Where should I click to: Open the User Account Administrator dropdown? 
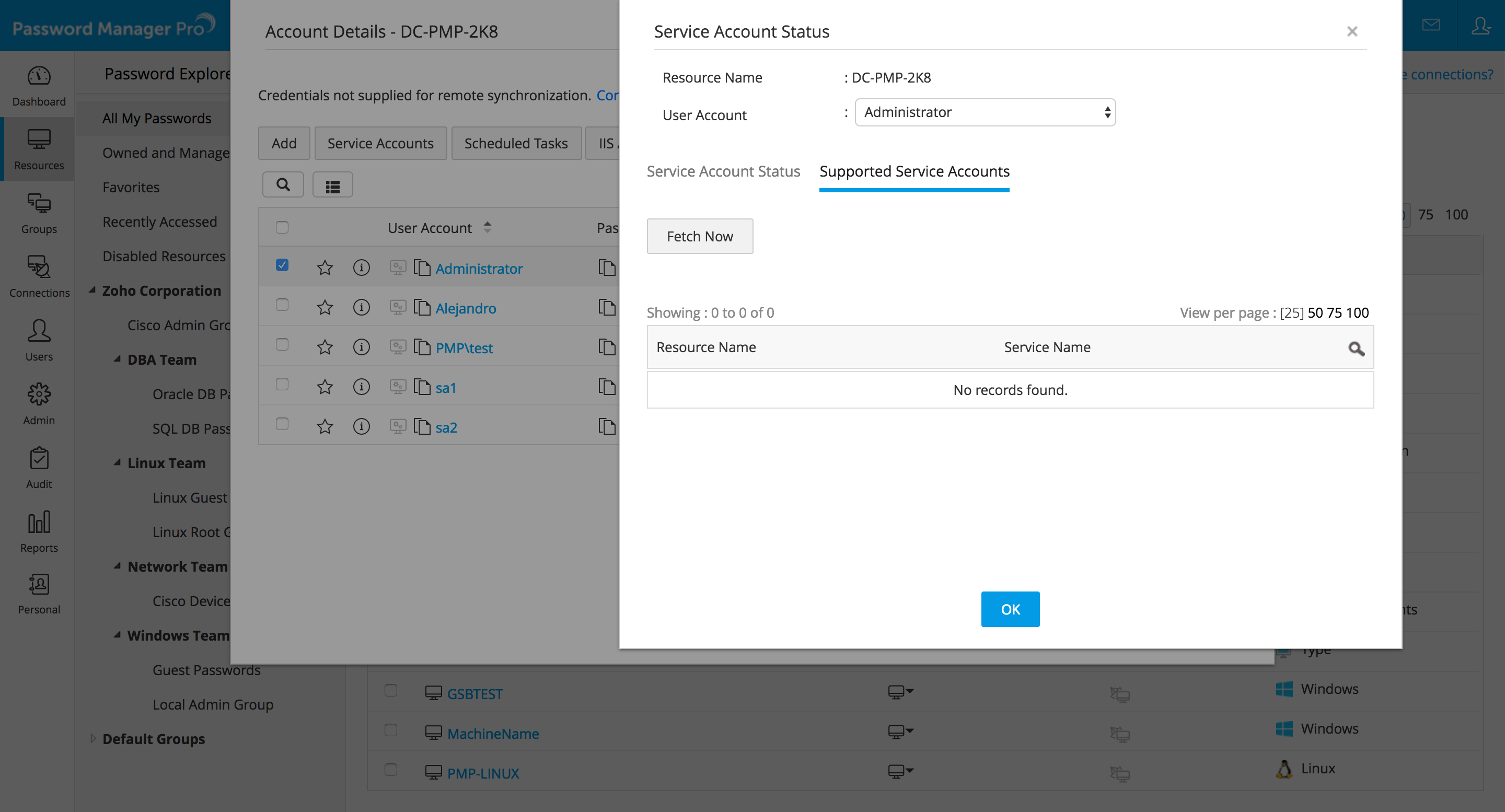coord(985,112)
